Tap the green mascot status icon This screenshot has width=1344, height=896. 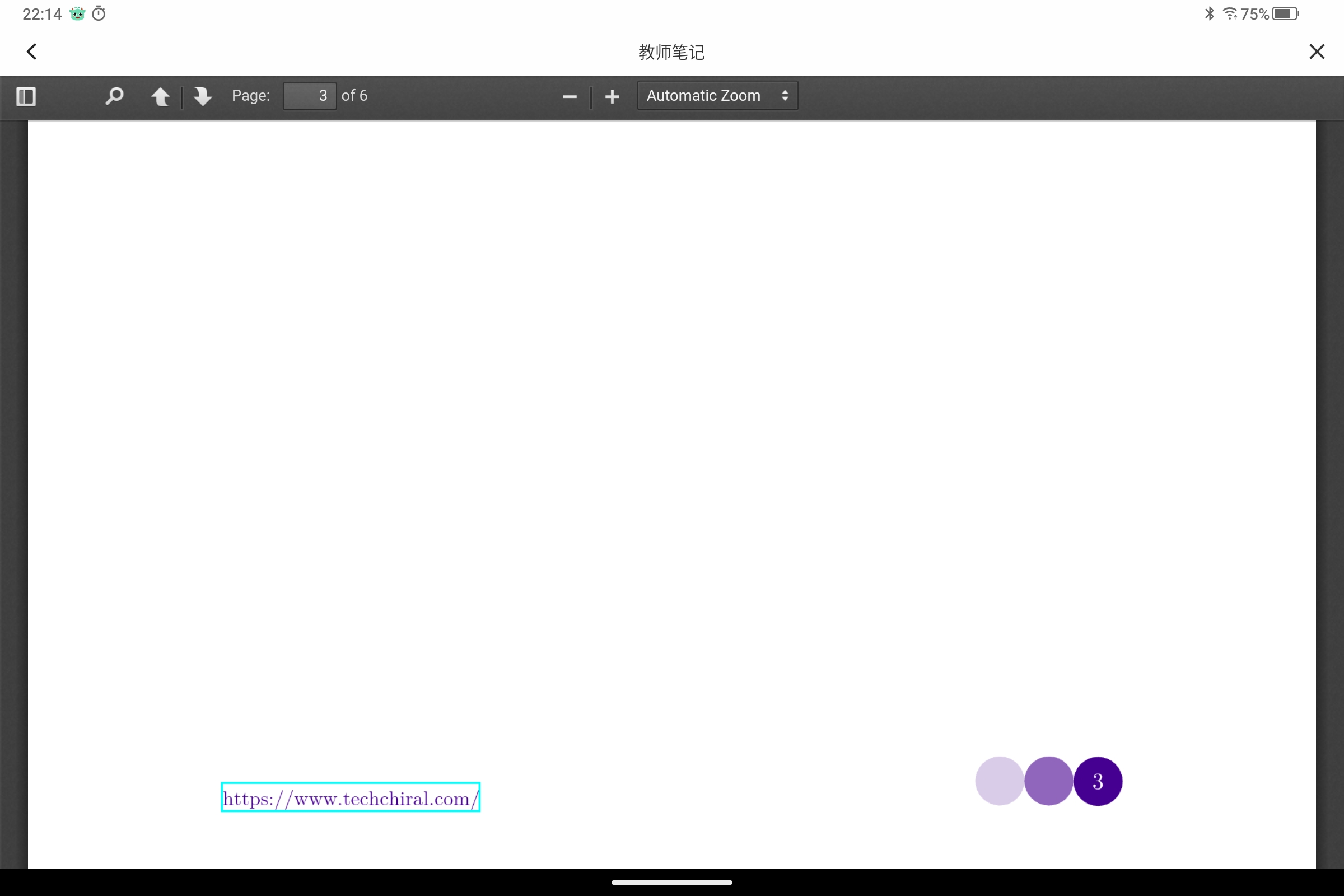point(77,13)
